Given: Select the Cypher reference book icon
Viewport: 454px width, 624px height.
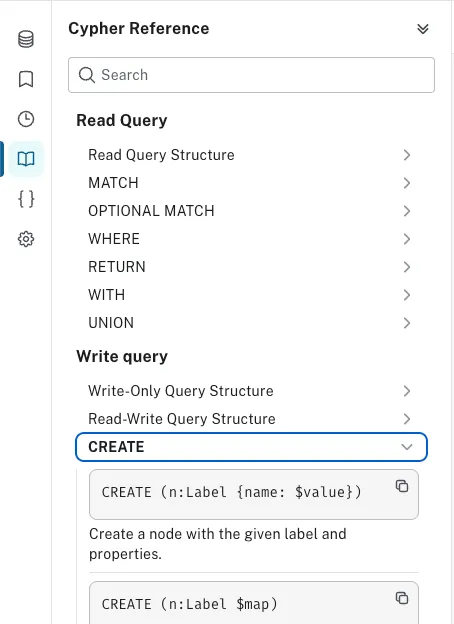Looking at the screenshot, I should pos(26,159).
